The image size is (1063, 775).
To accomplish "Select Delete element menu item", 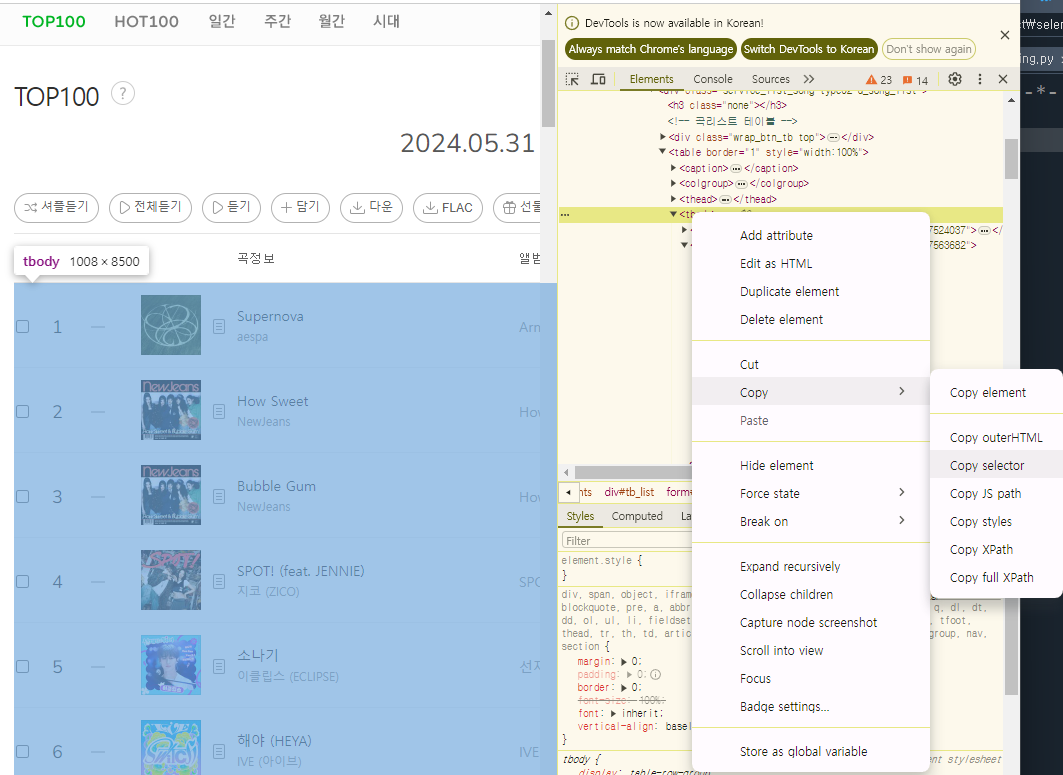I will click(781, 320).
